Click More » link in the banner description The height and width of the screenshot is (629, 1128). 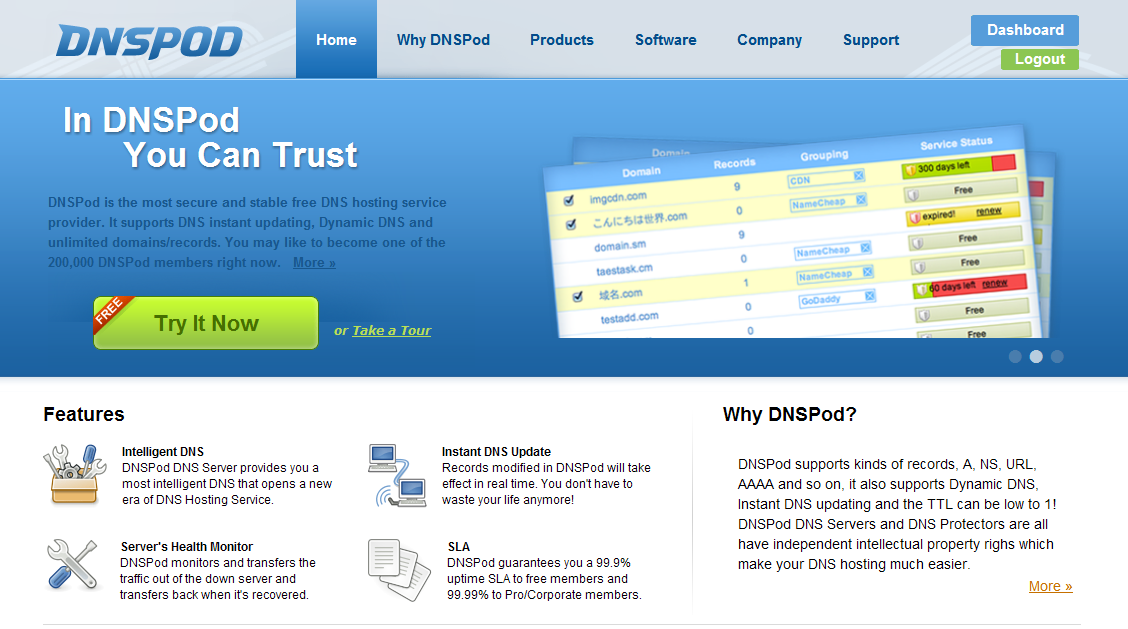(314, 263)
